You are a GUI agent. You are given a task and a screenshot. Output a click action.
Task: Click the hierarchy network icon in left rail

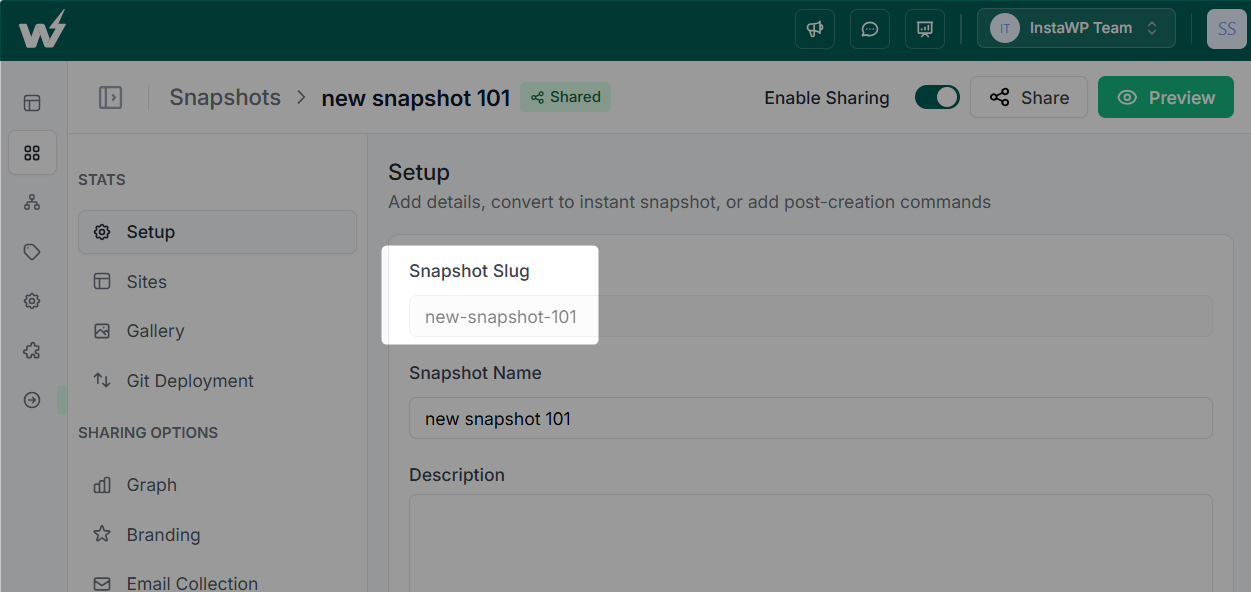click(x=32, y=203)
